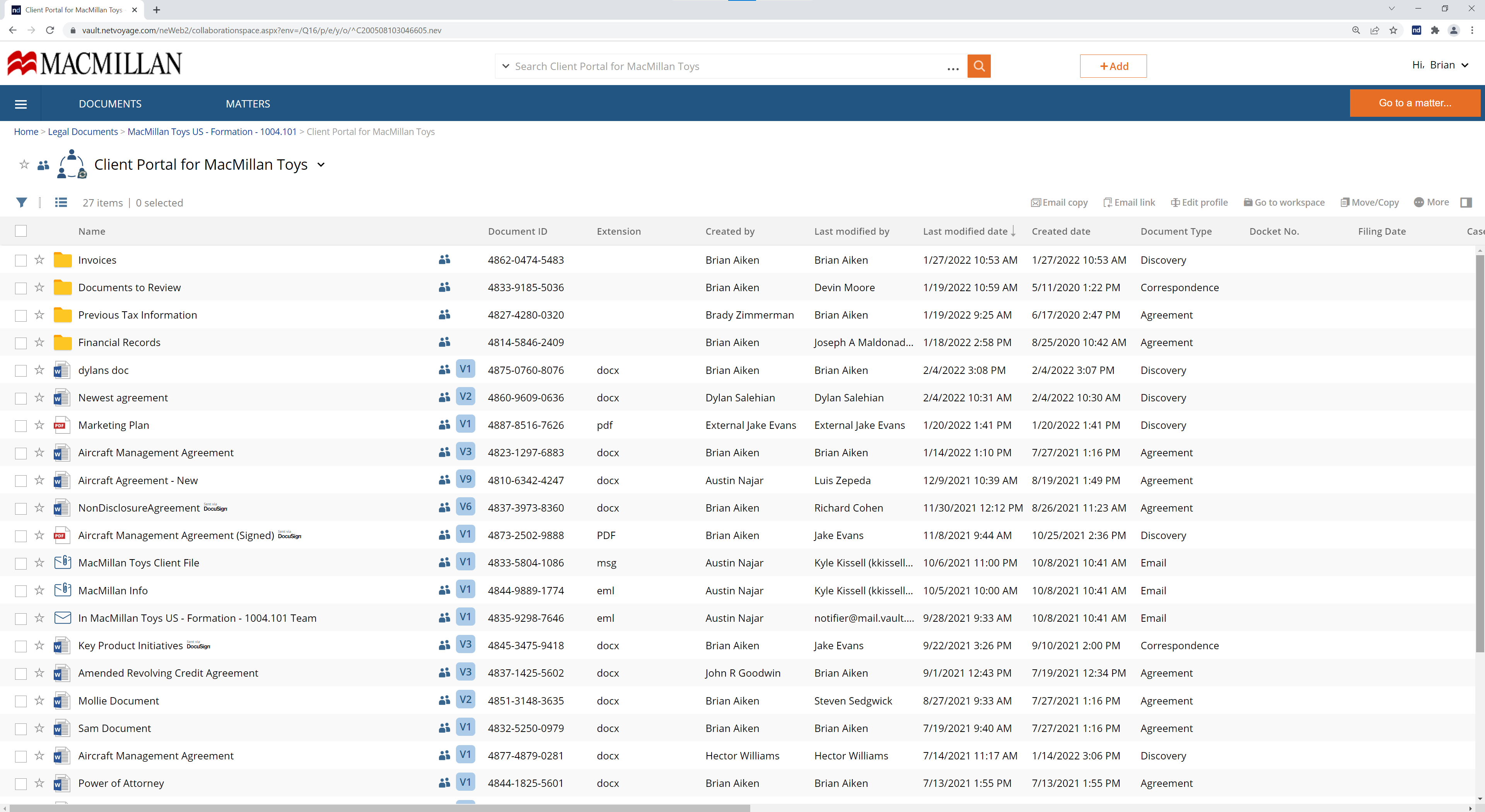1485x812 pixels.
Task: Click the browser address bar URL
Action: tap(262, 30)
